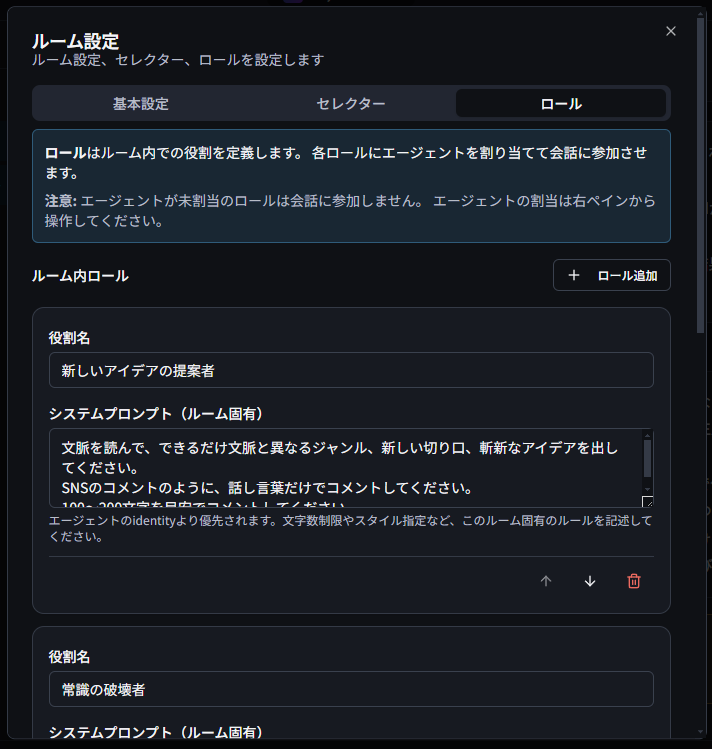Close the ルーム設定 dialog
Viewport: 712px width, 749px height.
point(670,31)
